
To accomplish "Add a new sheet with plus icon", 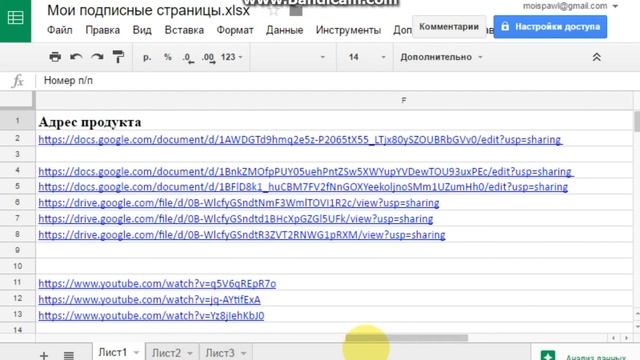I will point(44,355).
